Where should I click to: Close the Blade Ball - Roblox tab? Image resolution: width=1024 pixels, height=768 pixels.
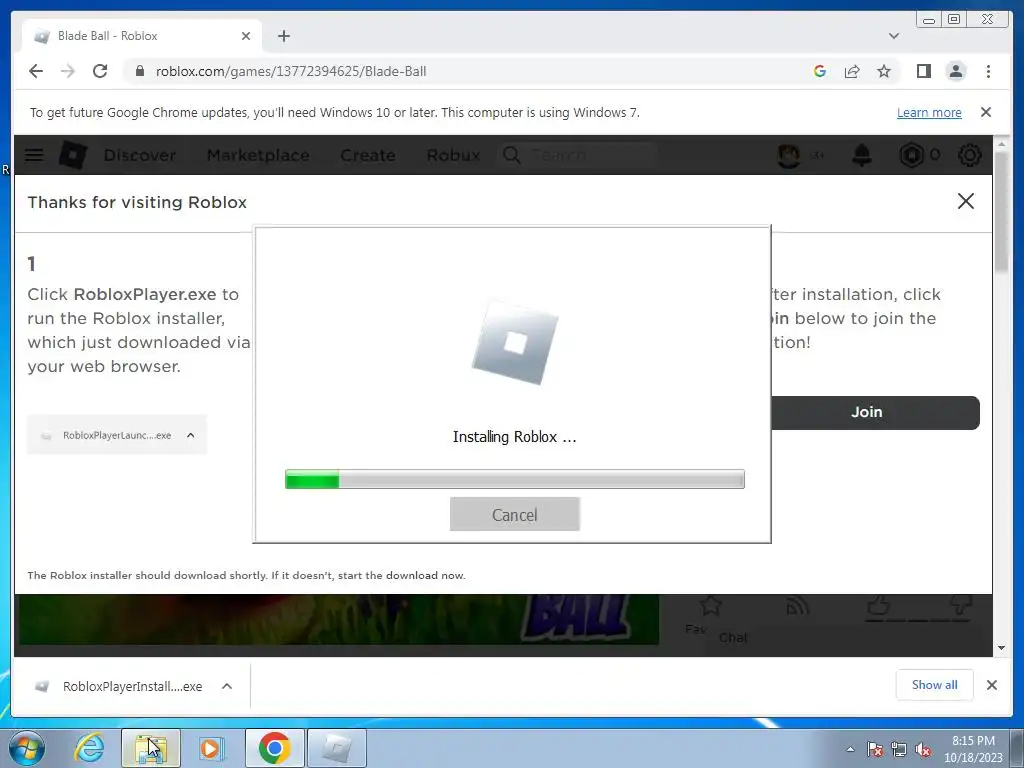coord(246,36)
